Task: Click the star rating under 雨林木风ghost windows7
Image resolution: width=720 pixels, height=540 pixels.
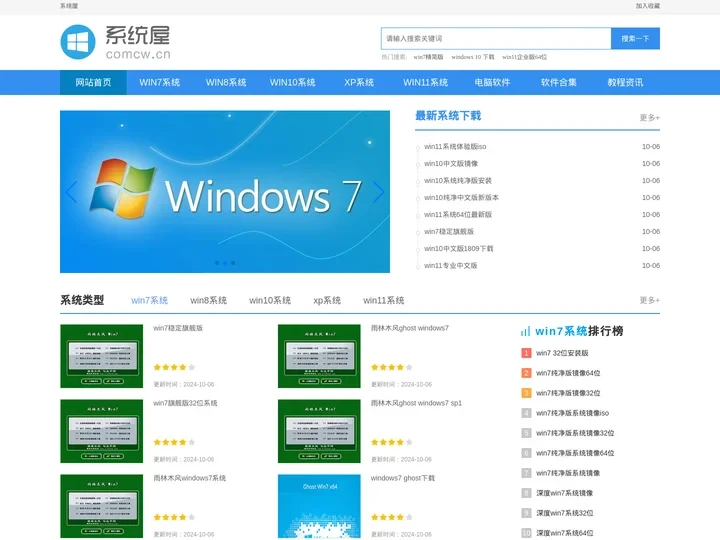Action: pos(392,367)
